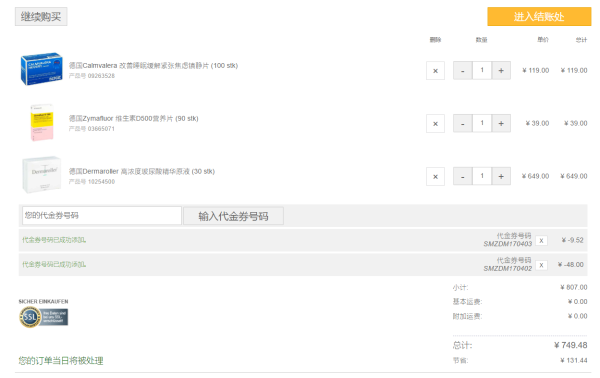Proceed via the orange 进入结账处 checkout button
The image size is (600, 378).
tap(539, 16)
